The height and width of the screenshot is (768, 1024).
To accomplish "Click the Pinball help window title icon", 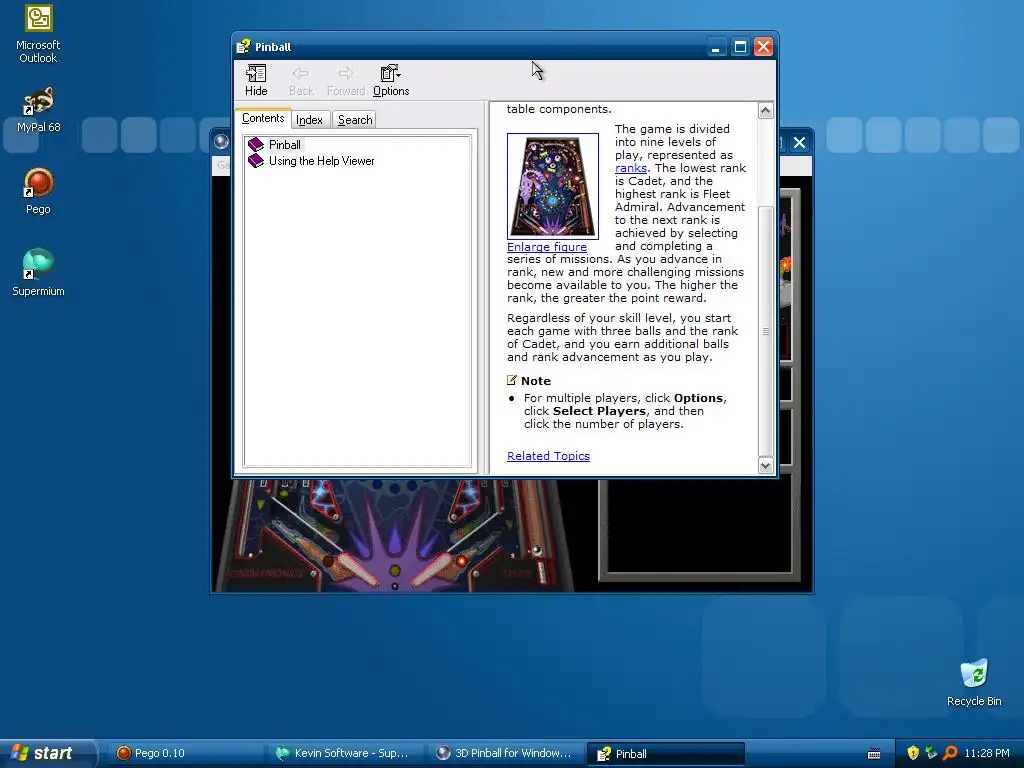I will [x=244, y=46].
